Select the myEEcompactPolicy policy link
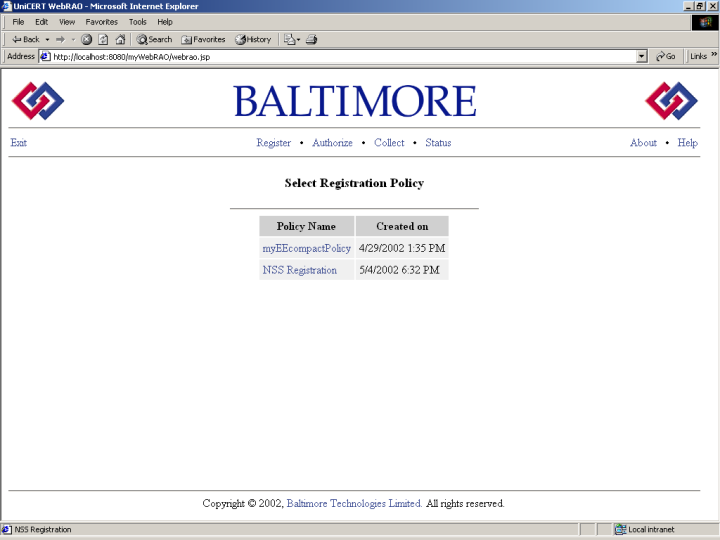 click(307, 248)
